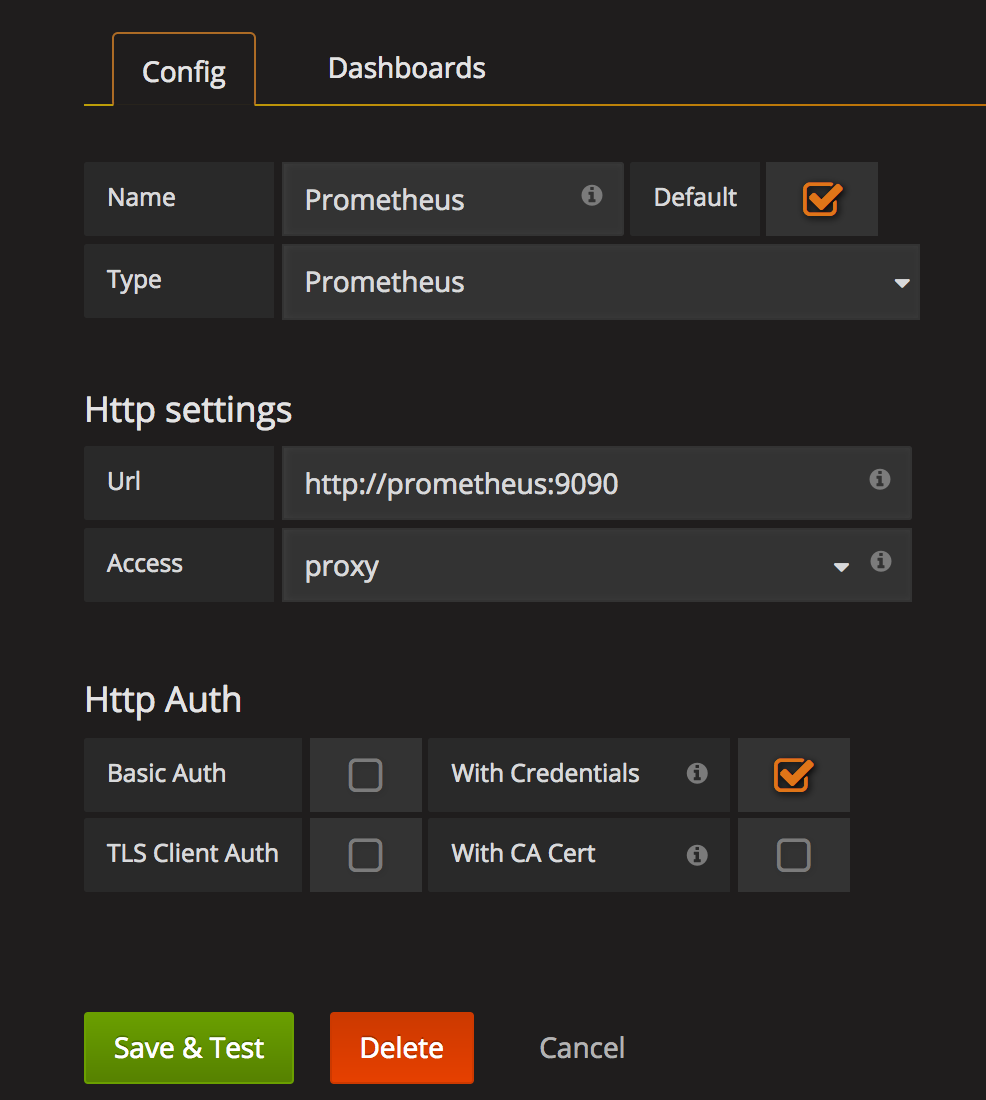986x1100 pixels.
Task: Switch to the Config tab
Action: tap(184, 70)
